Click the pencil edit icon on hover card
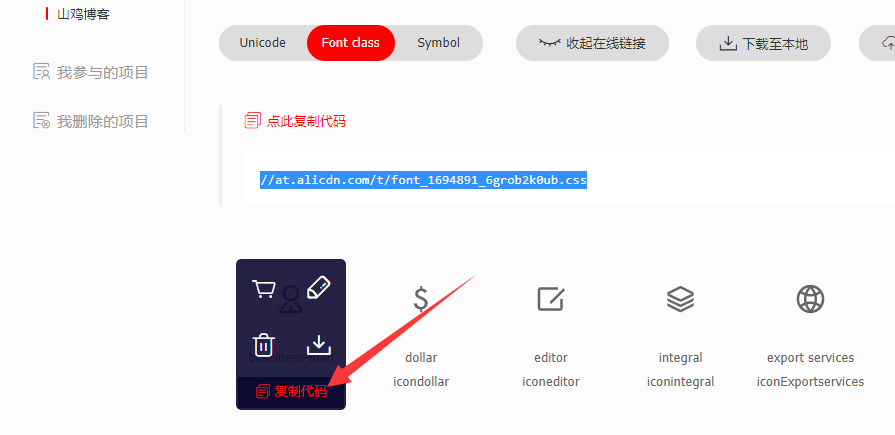Screen dimensions: 895x435 319,288
